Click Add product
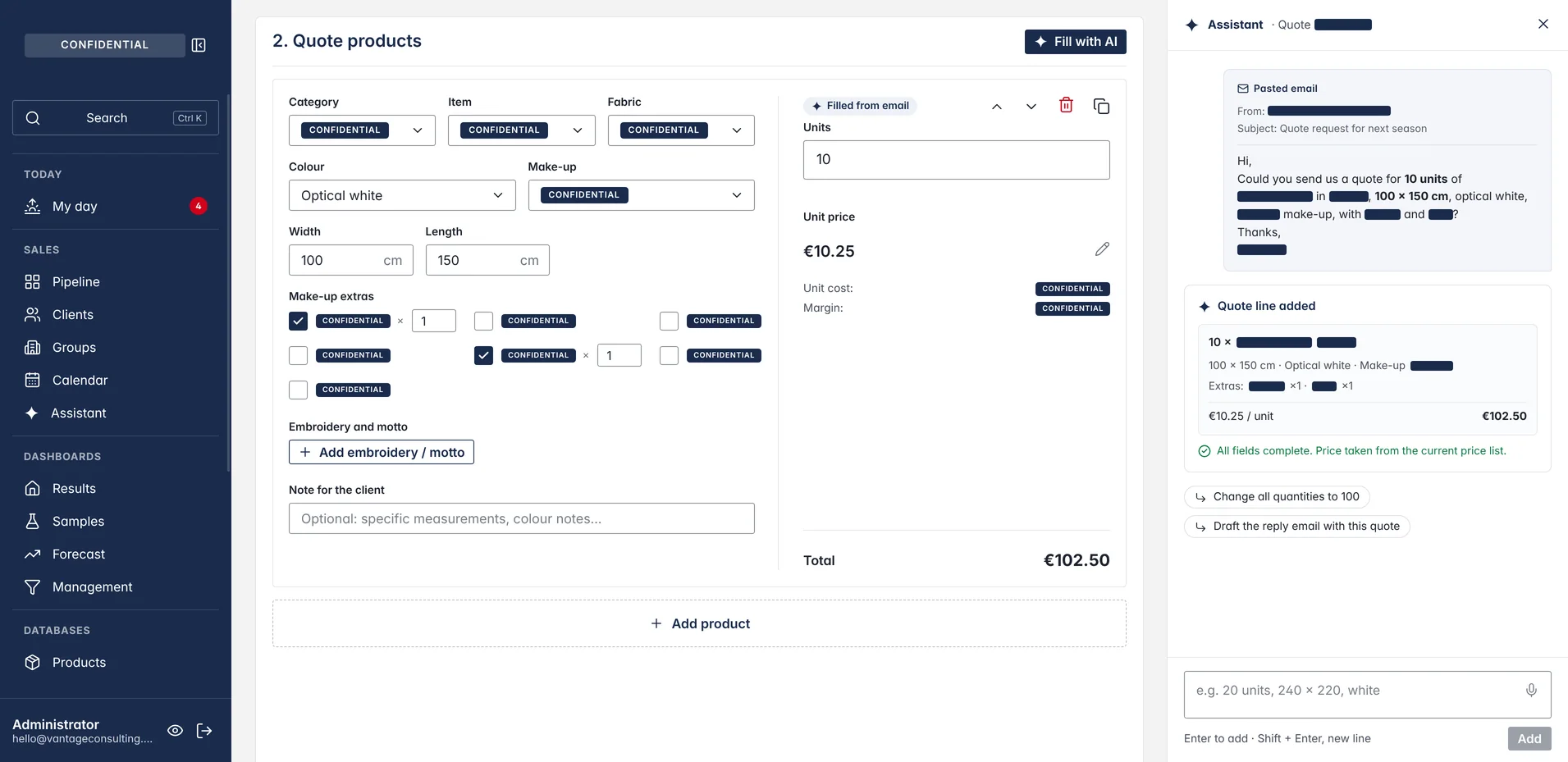This screenshot has width=1568, height=762. pyautogui.click(x=699, y=623)
